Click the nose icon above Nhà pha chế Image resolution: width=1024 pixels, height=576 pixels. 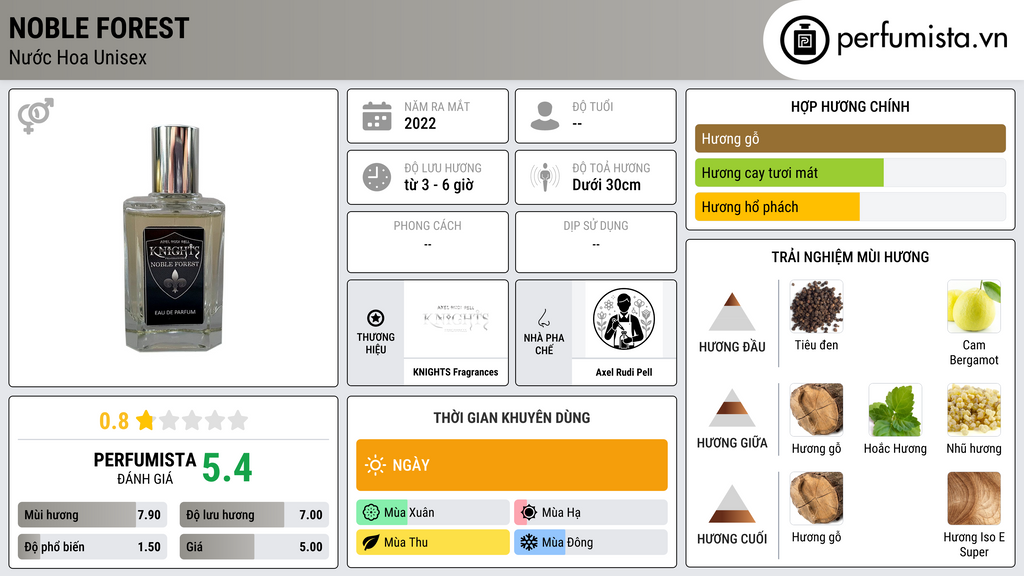(543, 318)
